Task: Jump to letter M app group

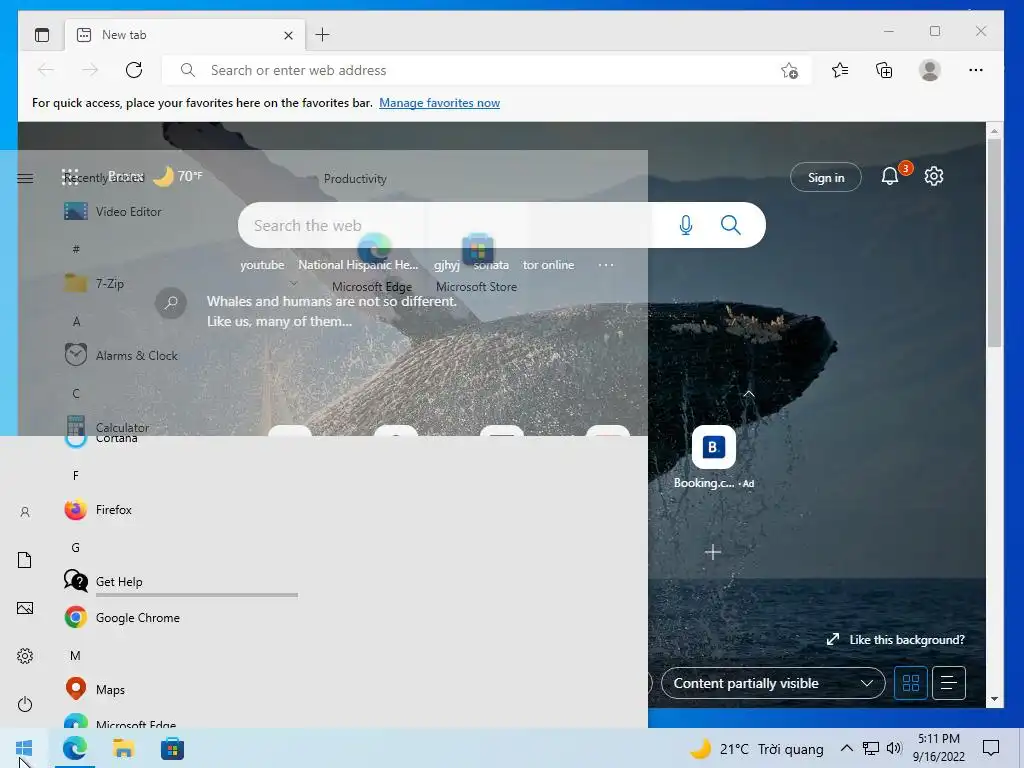Action: [x=76, y=655]
